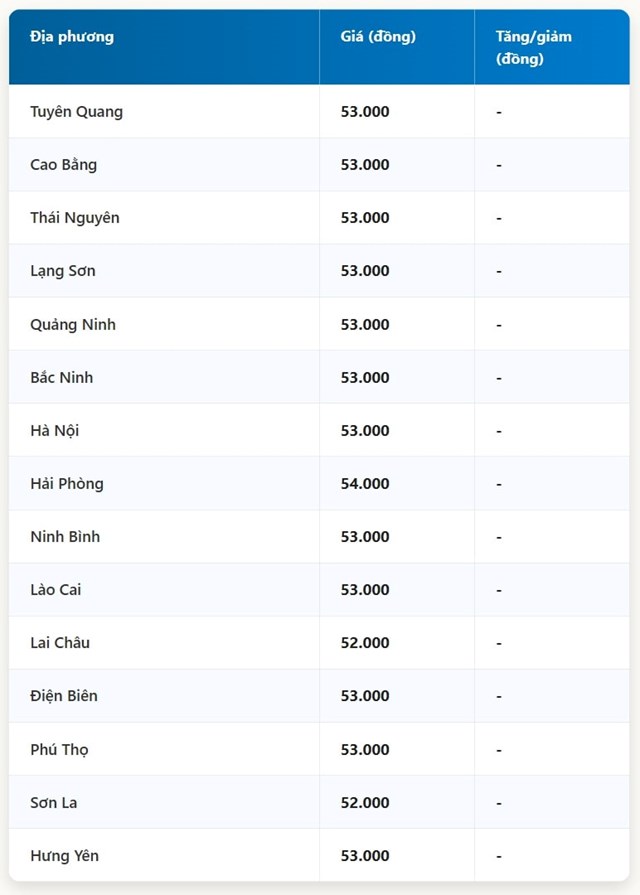Select the Sơn La row label
Image resolution: width=640 pixels, height=895 pixels.
54,803
